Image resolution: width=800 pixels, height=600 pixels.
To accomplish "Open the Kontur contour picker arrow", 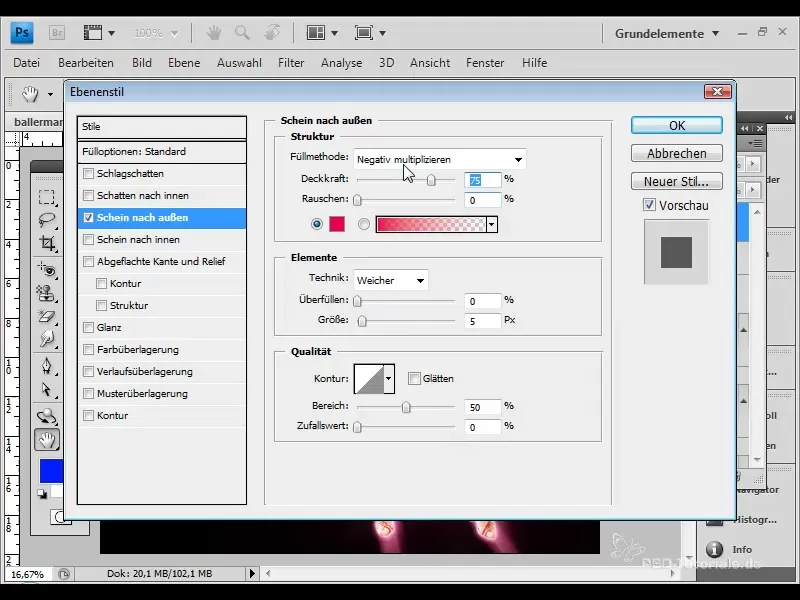I will pyautogui.click(x=389, y=379).
